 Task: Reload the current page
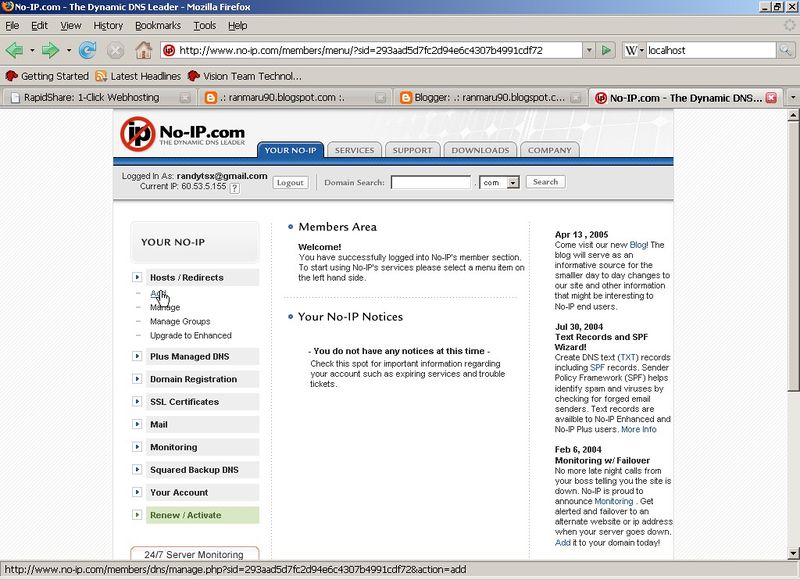pyautogui.click(x=88, y=50)
